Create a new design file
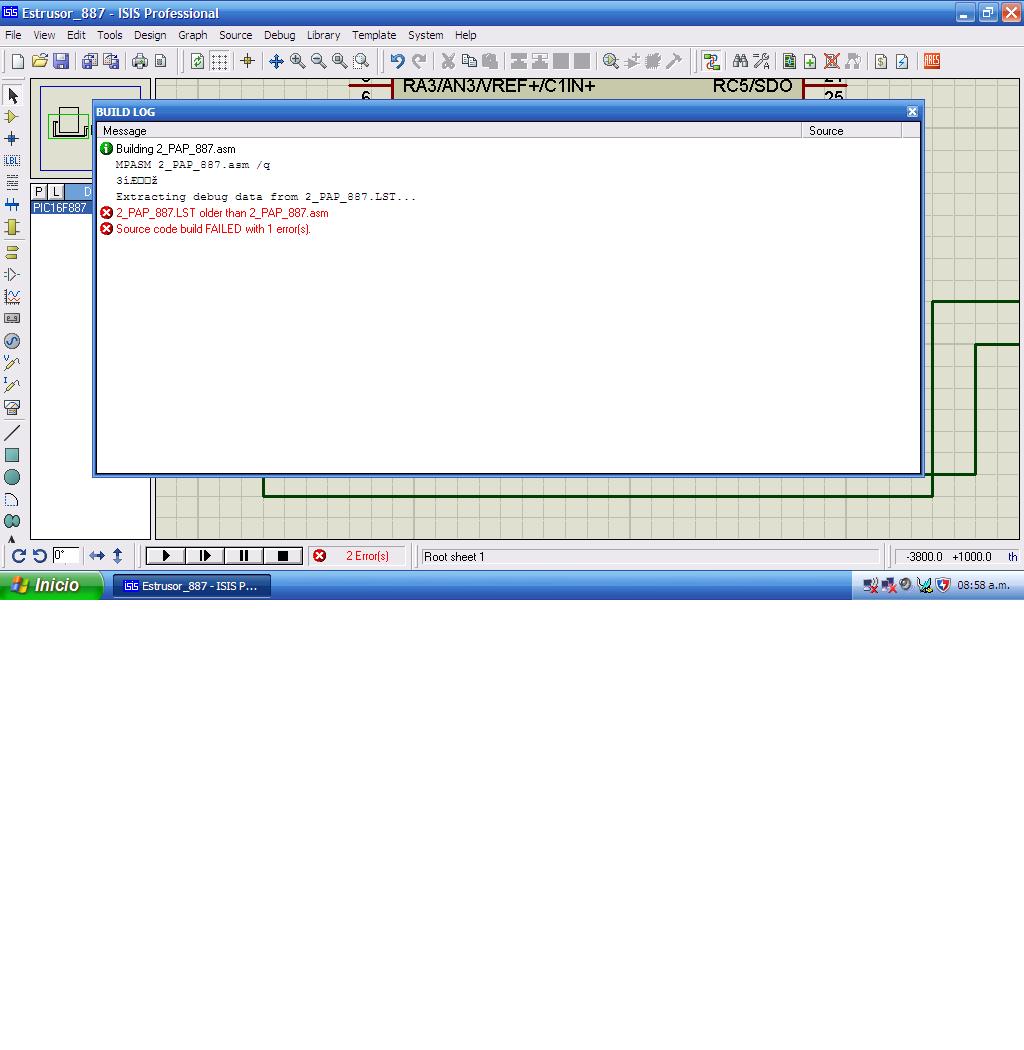 click(x=18, y=62)
